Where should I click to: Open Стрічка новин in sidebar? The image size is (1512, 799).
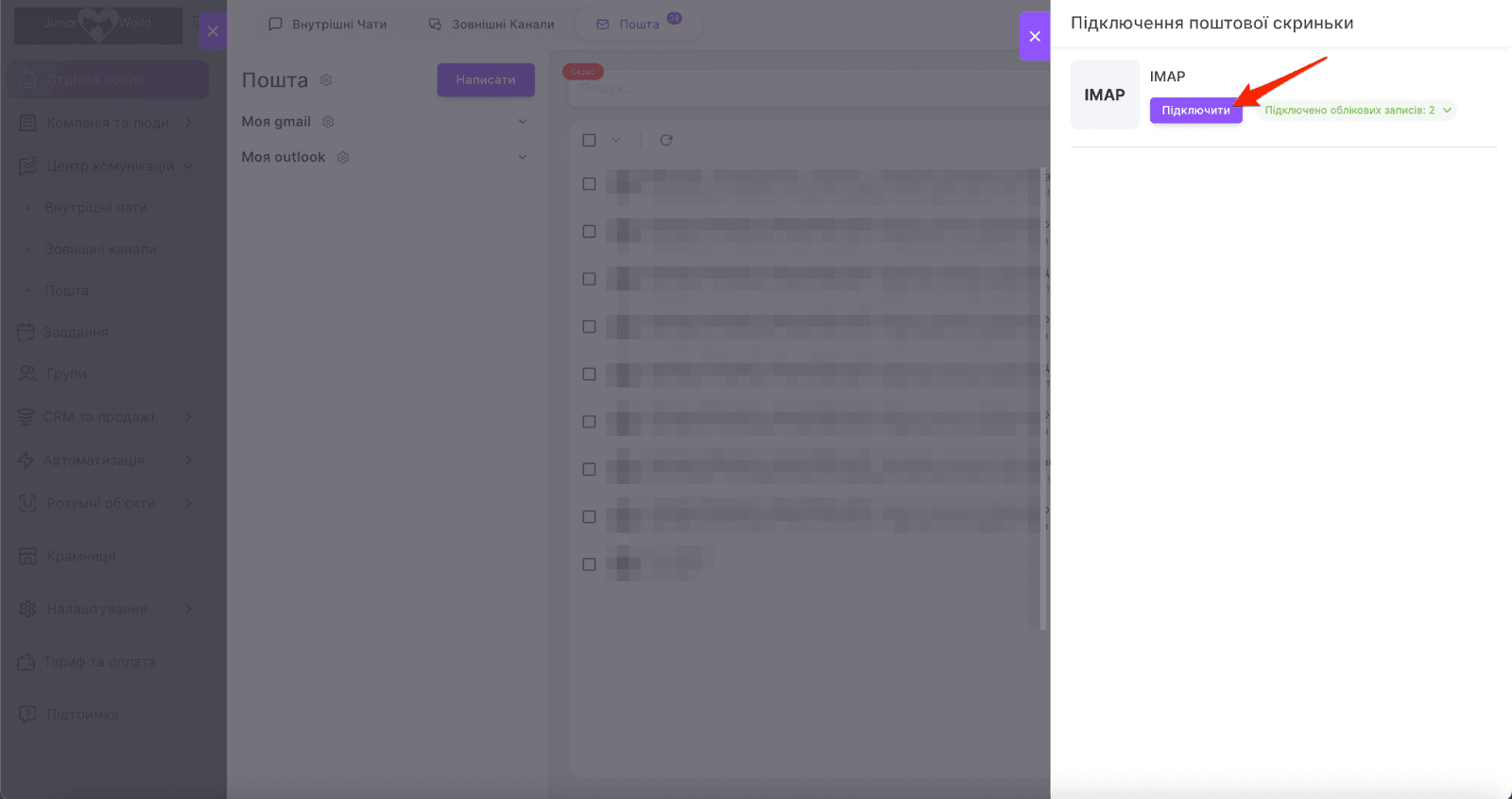click(108, 80)
